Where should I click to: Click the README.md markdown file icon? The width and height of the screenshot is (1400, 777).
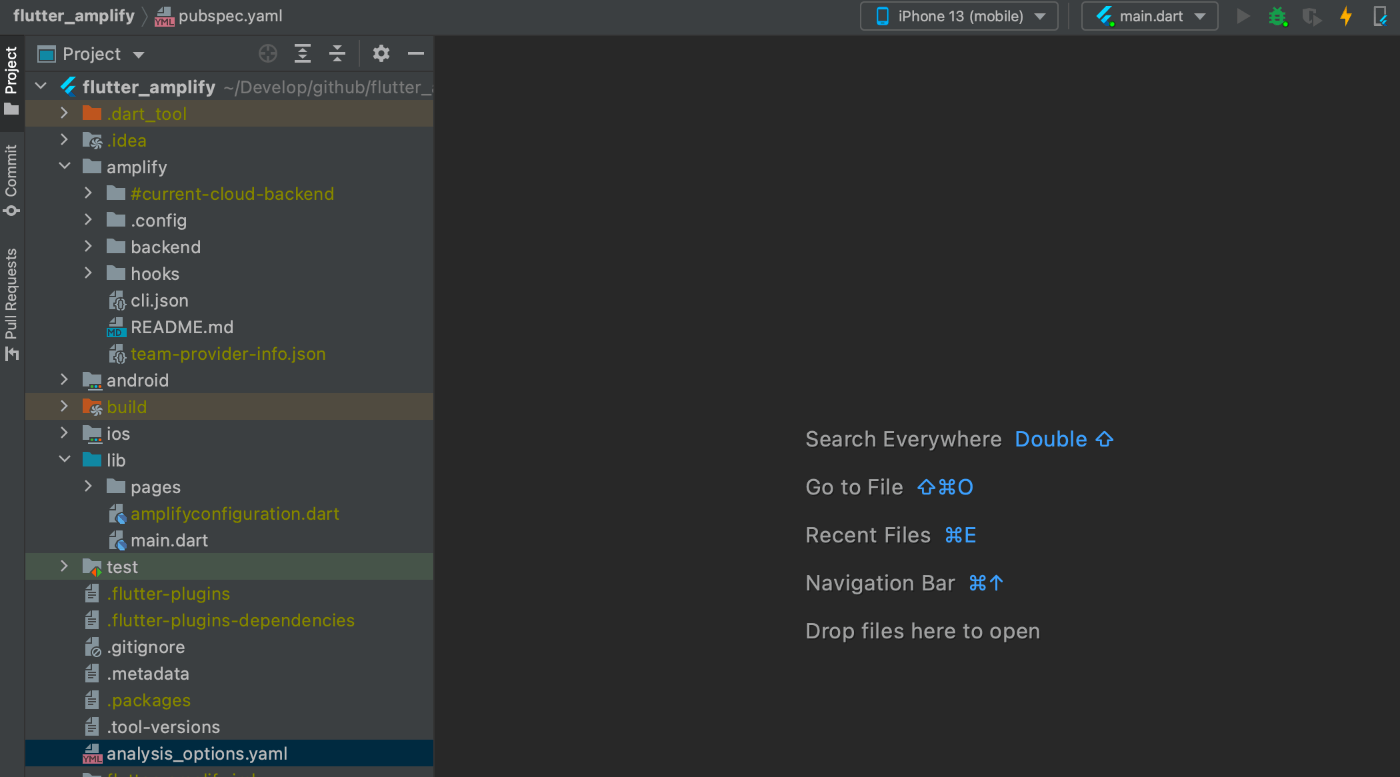click(x=116, y=327)
